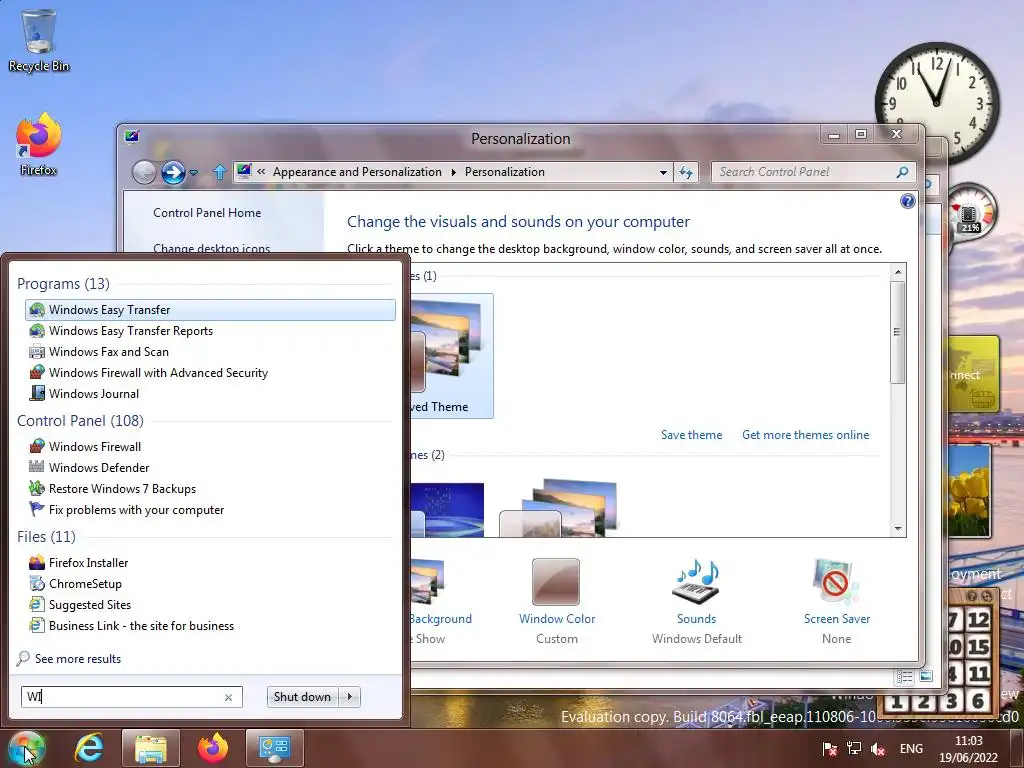
Task: Open address bar history dropdown
Action: 663,172
